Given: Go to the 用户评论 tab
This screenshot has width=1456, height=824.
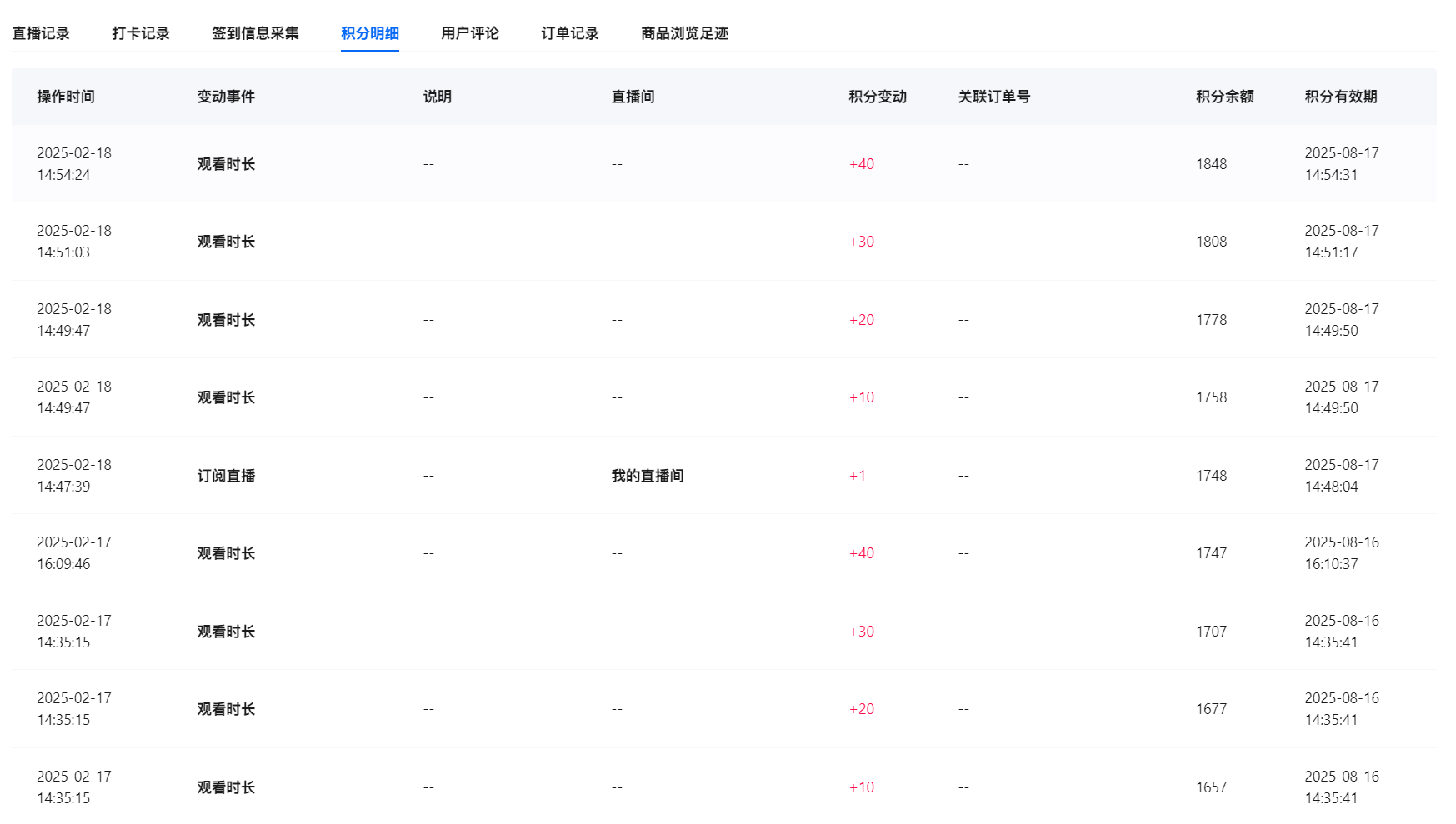Looking at the screenshot, I should 470,33.
